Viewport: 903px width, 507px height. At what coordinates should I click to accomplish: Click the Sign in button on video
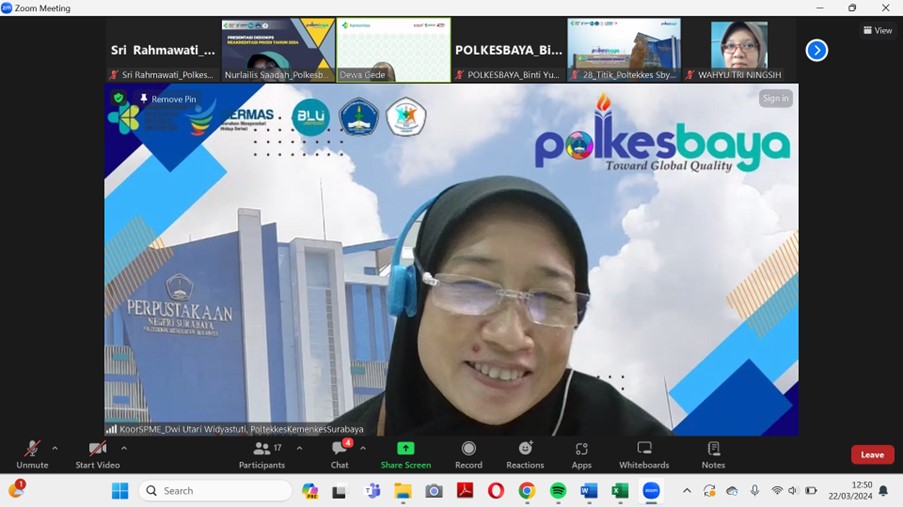coord(776,99)
